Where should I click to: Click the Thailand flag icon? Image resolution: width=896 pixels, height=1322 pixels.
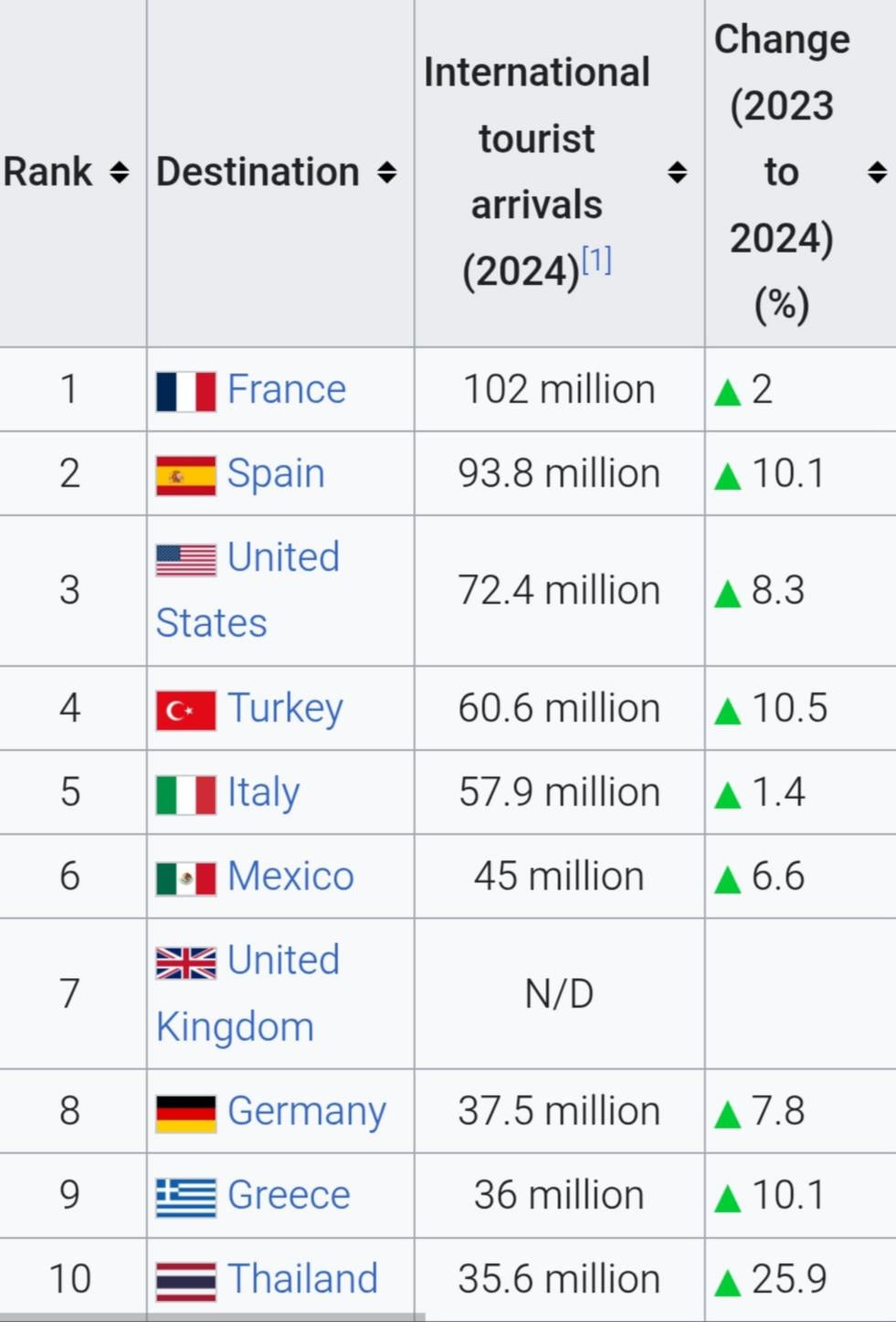(186, 1281)
